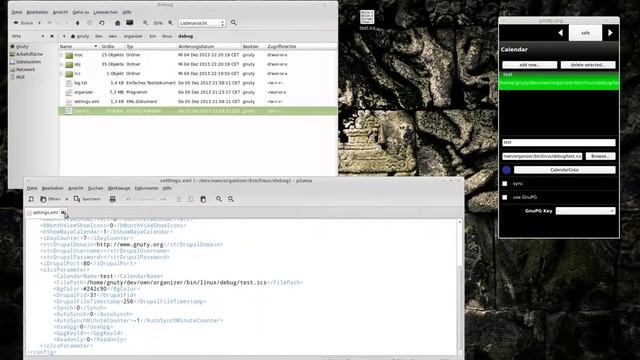Image resolution: width=640 pixels, height=360 pixels.
Task: Open the Dokumente menu in pluma
Action: 146,188
